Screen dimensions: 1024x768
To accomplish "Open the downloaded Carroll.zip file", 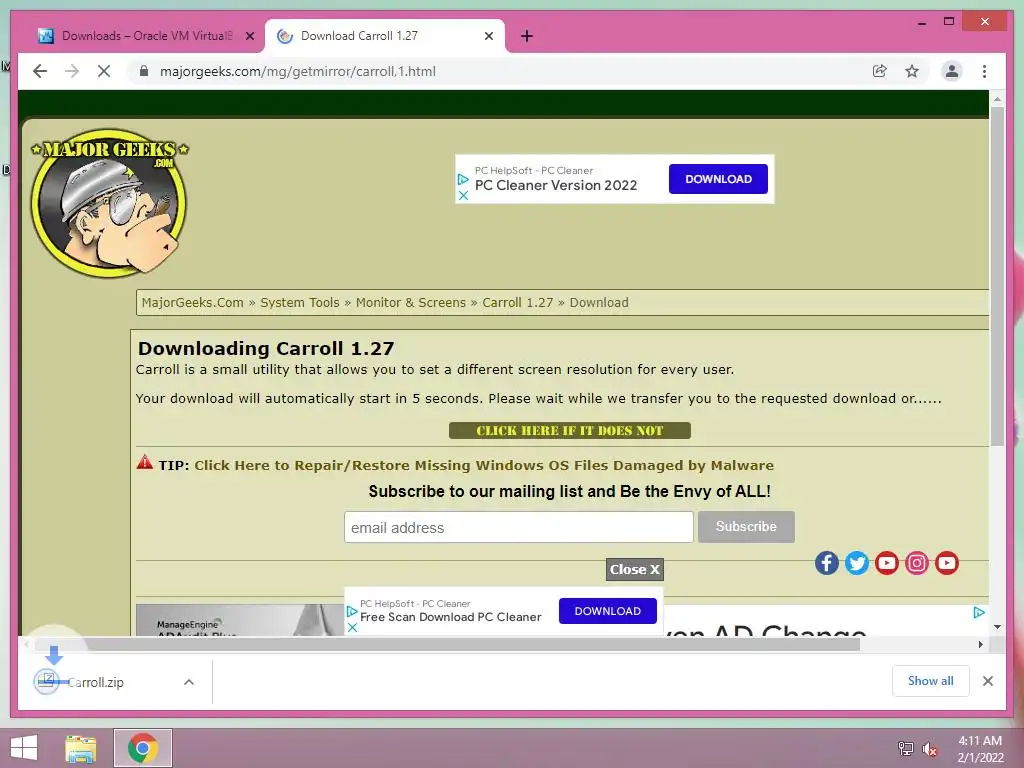I will [95, 682].
